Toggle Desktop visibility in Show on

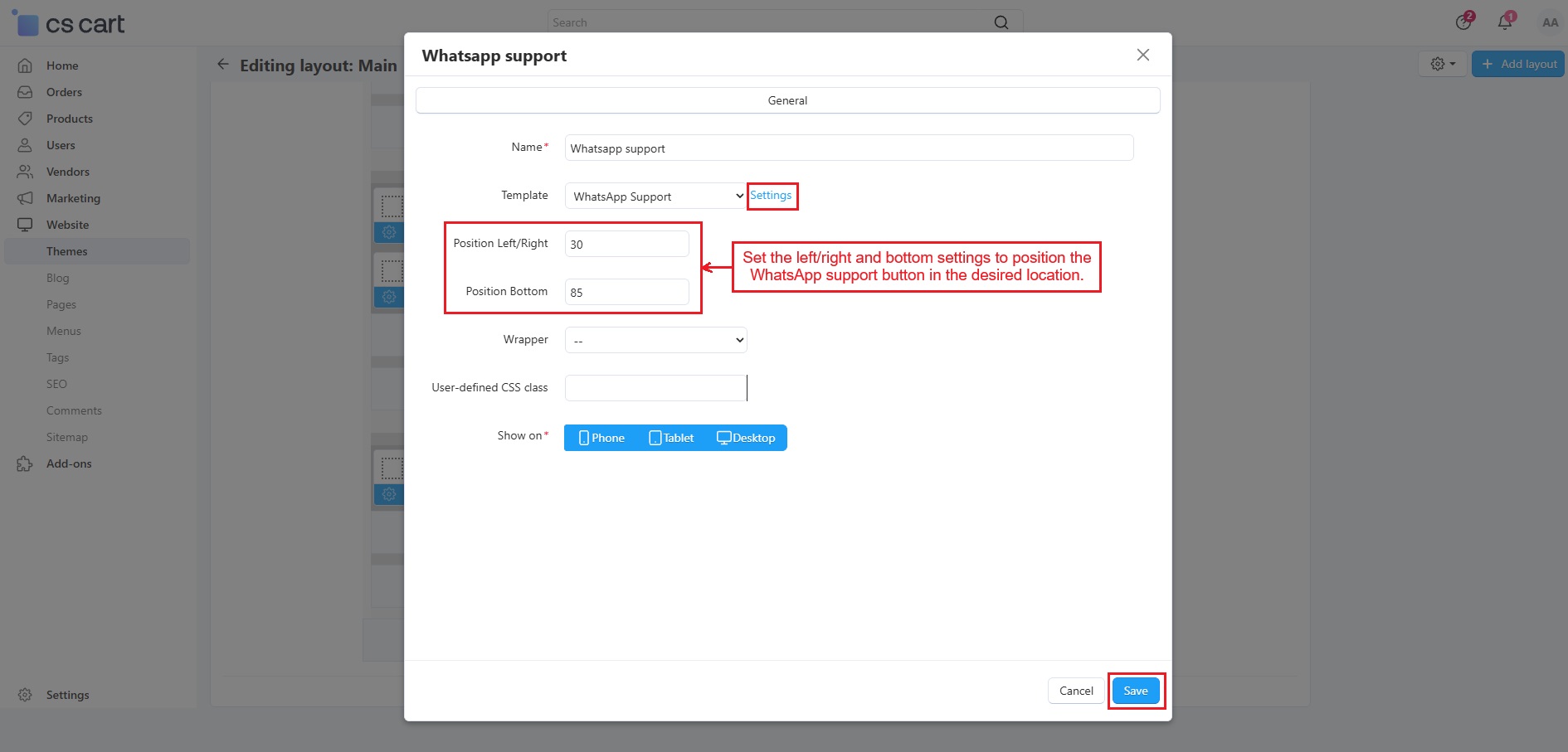(x=746, y=438)
